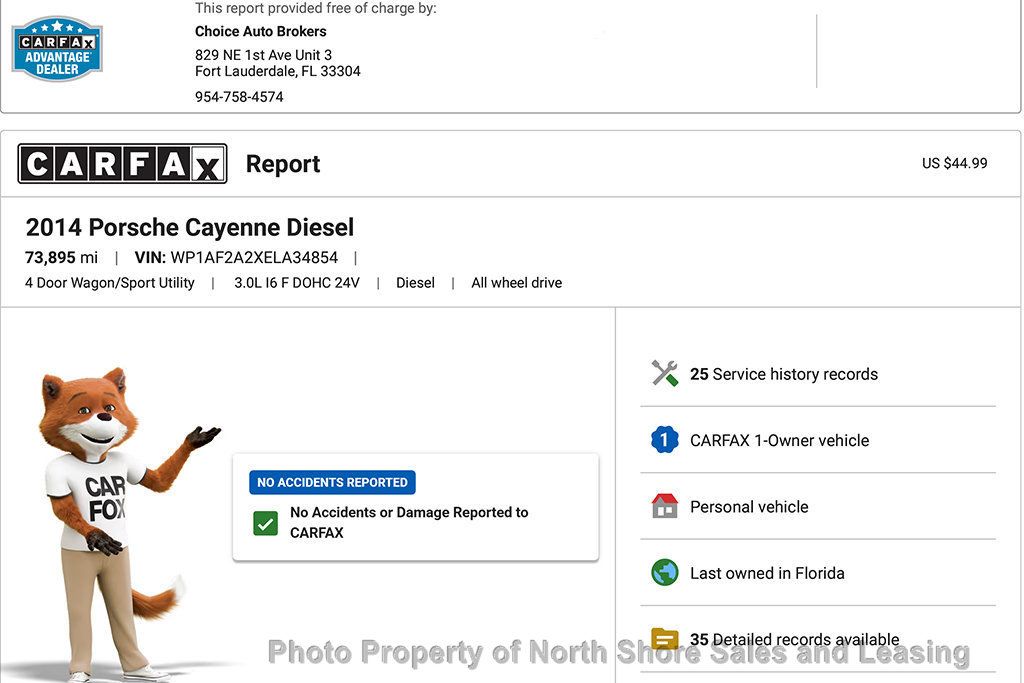Open 35 Detailed records available
Viewport: 1024px width, 683px height.
point(794,639)
